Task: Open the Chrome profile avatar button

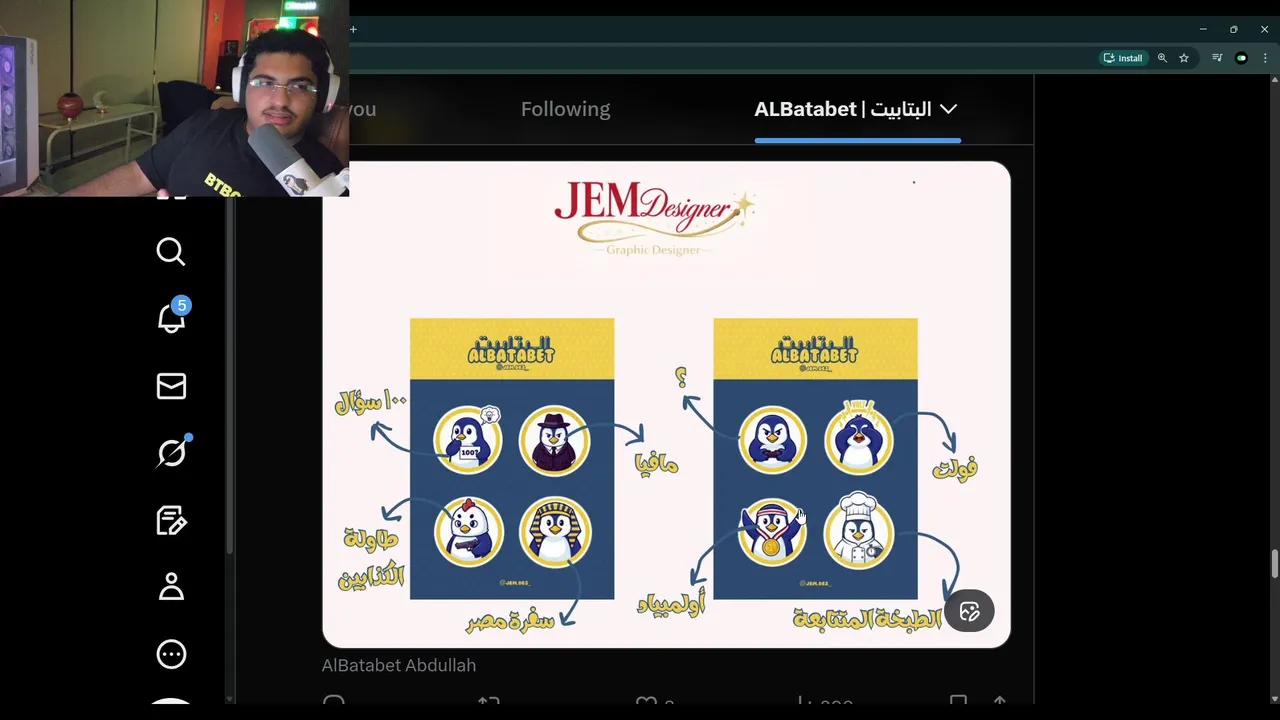Action: 1241,58
